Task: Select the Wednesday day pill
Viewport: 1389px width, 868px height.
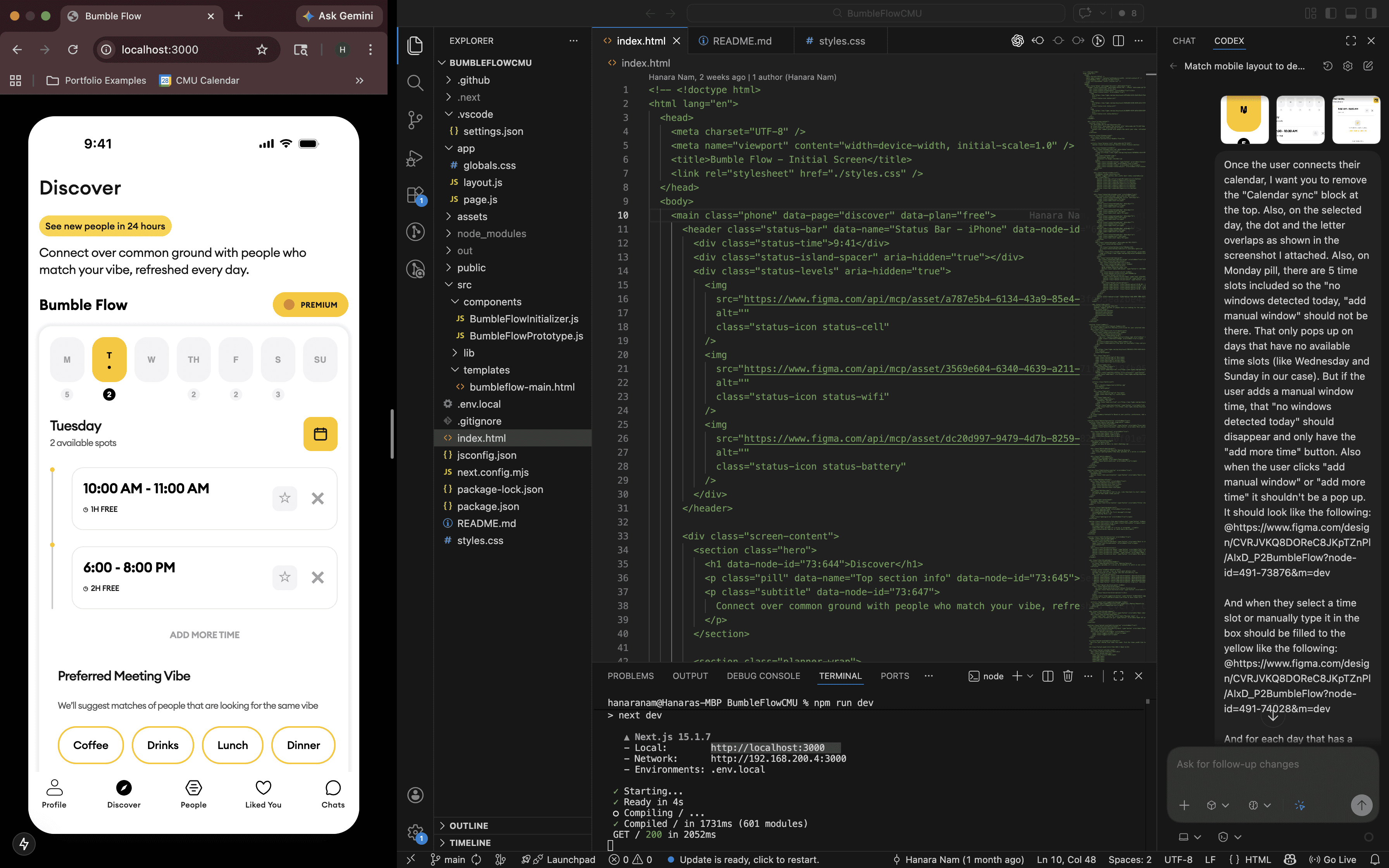Action: [x=152, y=359]
